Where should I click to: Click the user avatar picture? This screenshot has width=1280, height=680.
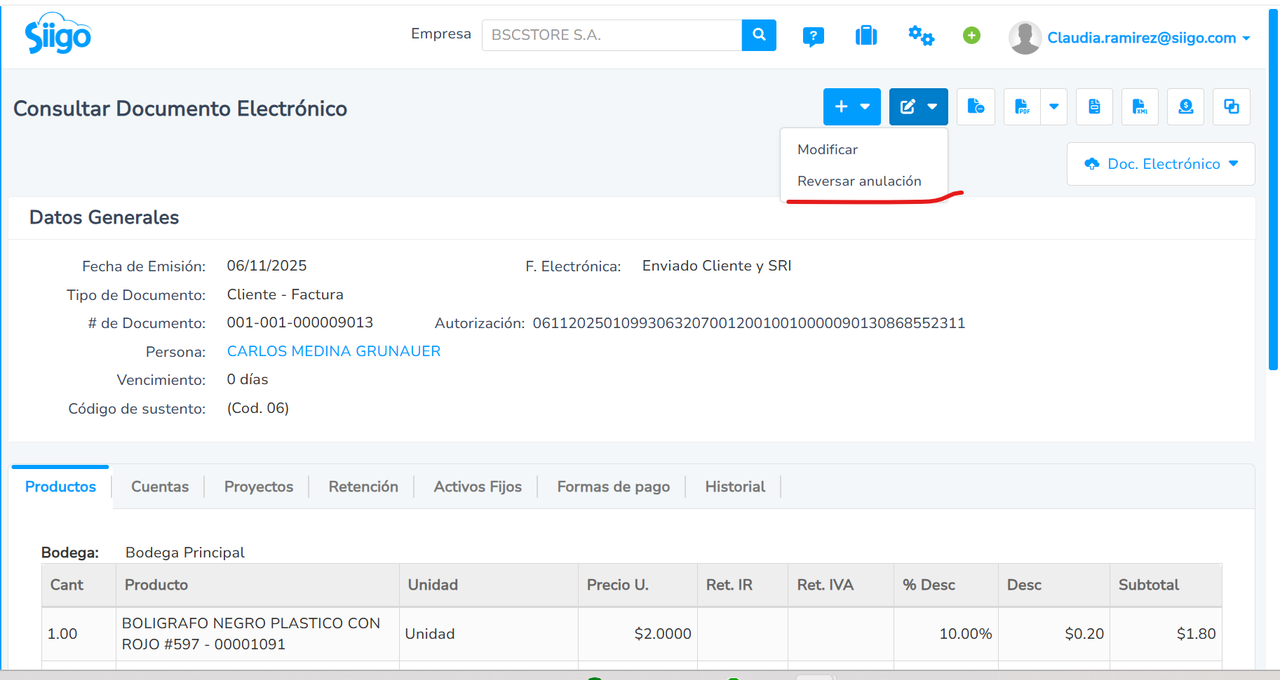pyautogui.click(x=1025, y=38)
